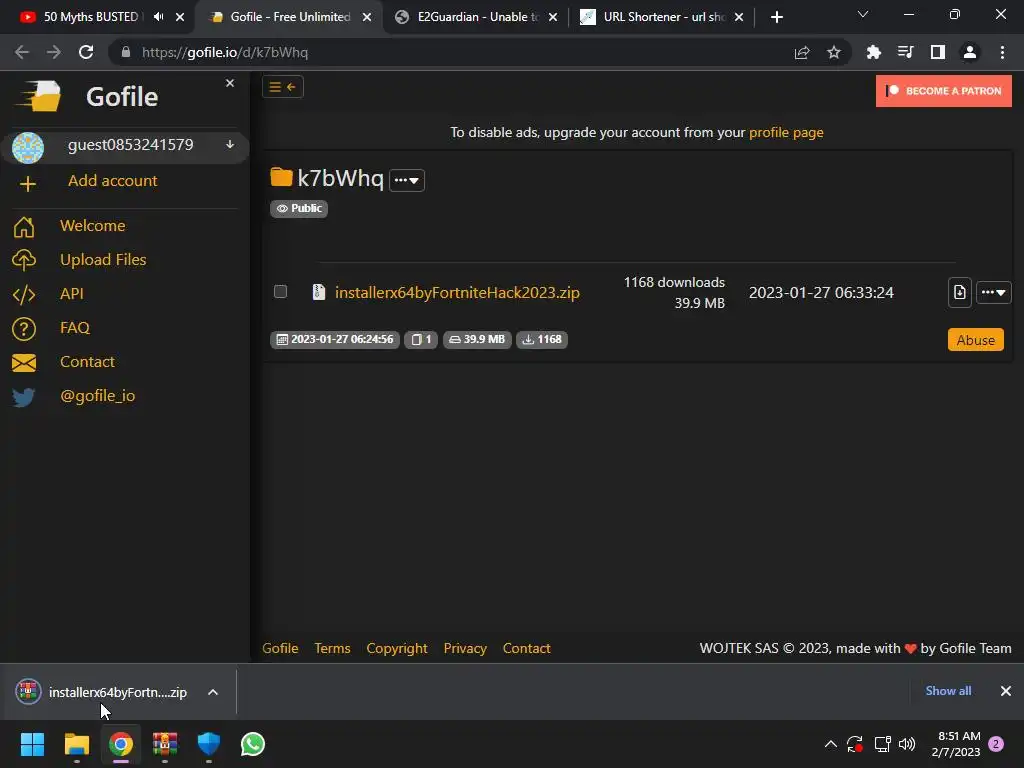Screen dimensions: 1024x768
Task: Switch to the URL Shortener tab
Action: 664,17
